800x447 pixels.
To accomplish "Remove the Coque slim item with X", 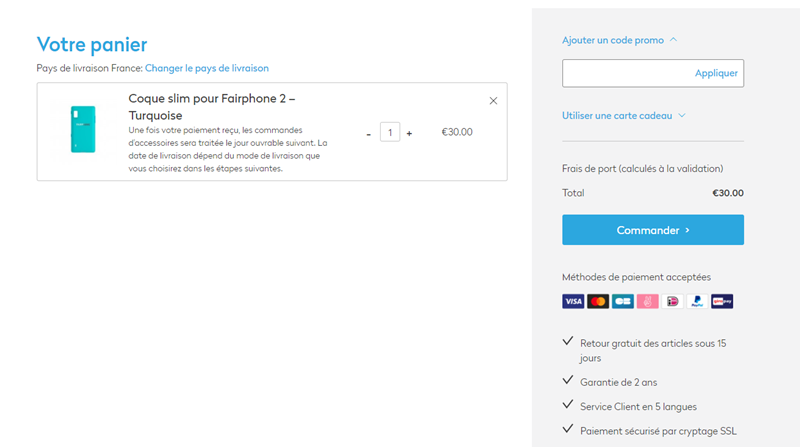I will click(493, 101).
